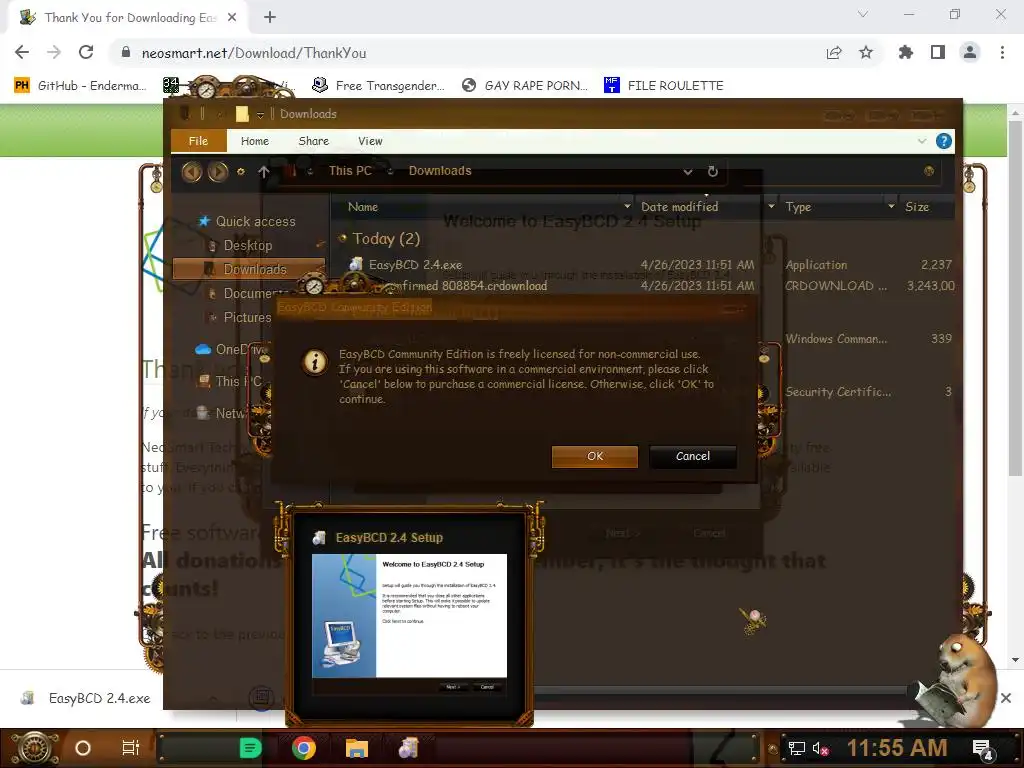Click Cancel in EasyBCD Community Edition dialog

pos(692,456)
